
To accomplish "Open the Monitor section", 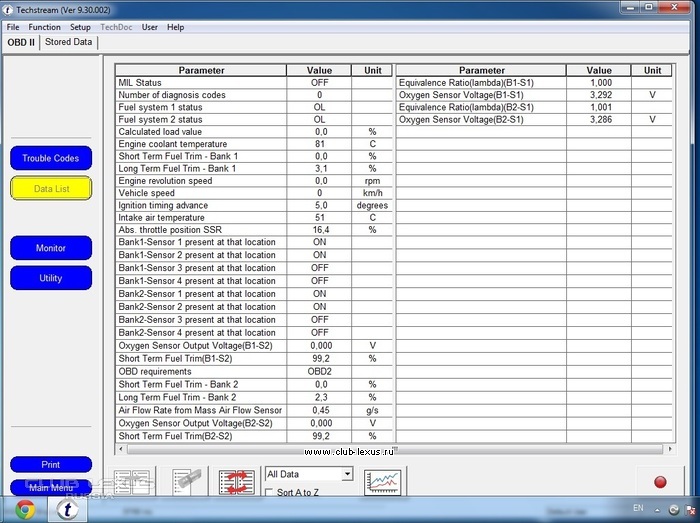I will tap(51, 248).
